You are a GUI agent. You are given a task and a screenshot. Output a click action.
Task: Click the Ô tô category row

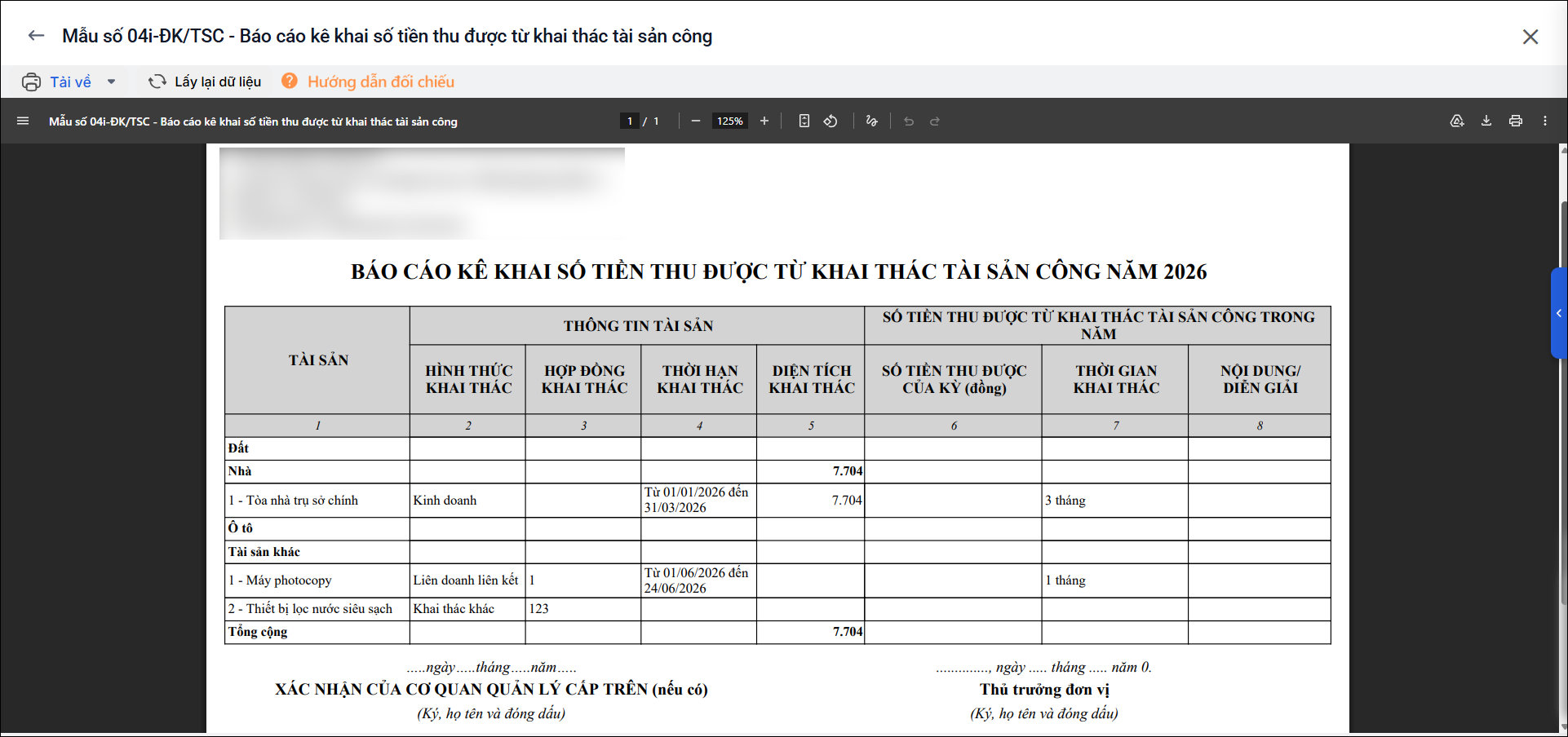tap(777, 529)
